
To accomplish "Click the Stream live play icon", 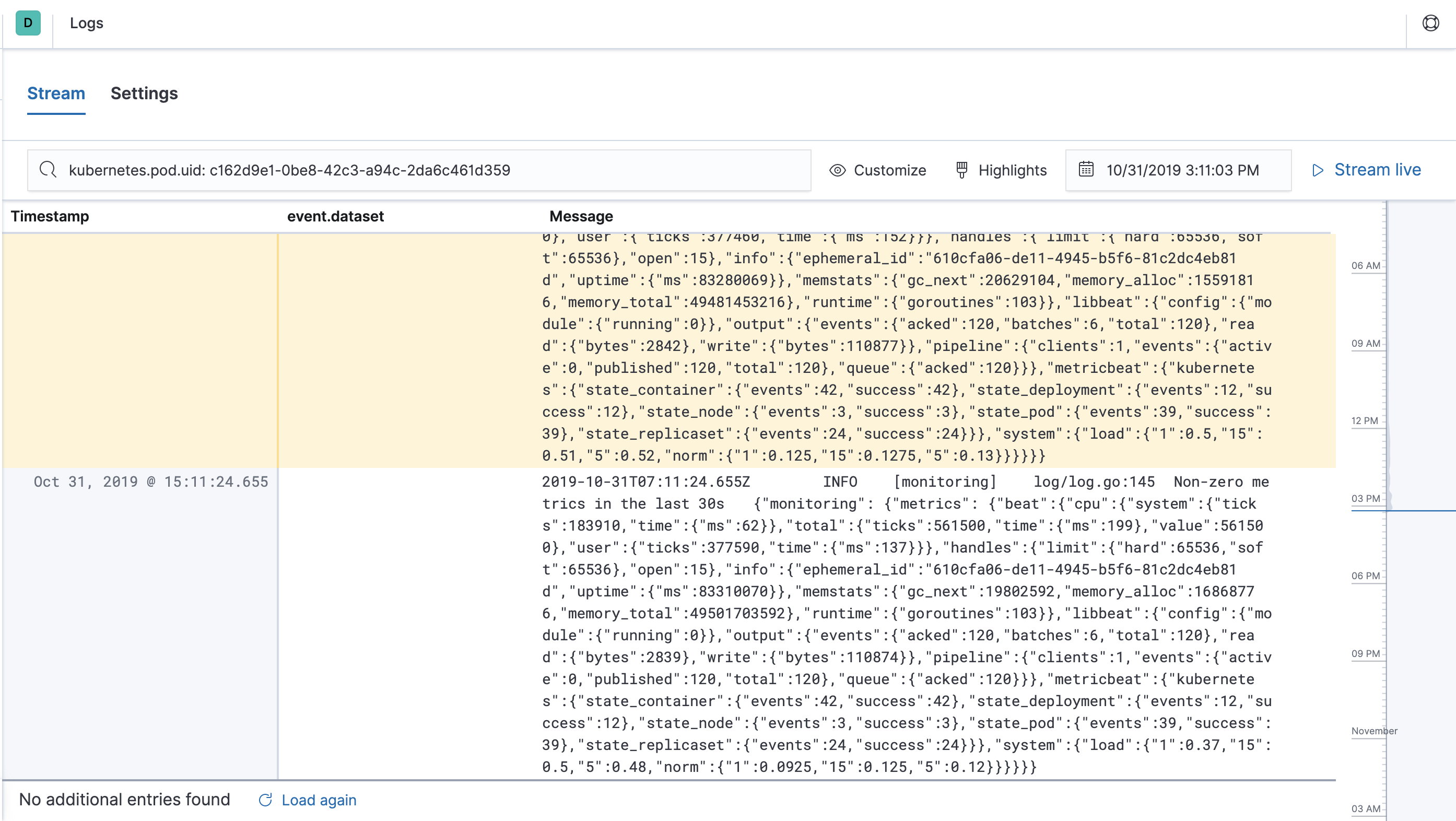I will tap(1318, 170).
